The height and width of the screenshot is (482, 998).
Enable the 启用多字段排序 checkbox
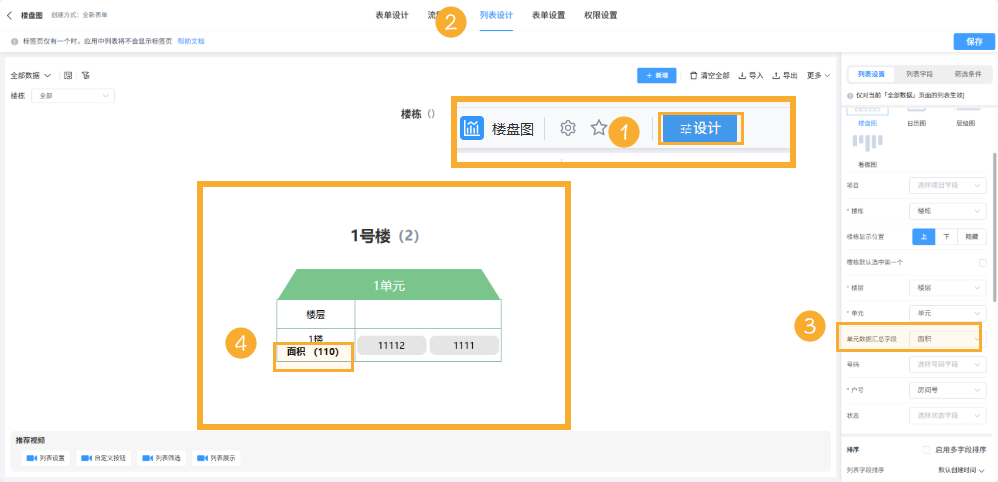927,450
